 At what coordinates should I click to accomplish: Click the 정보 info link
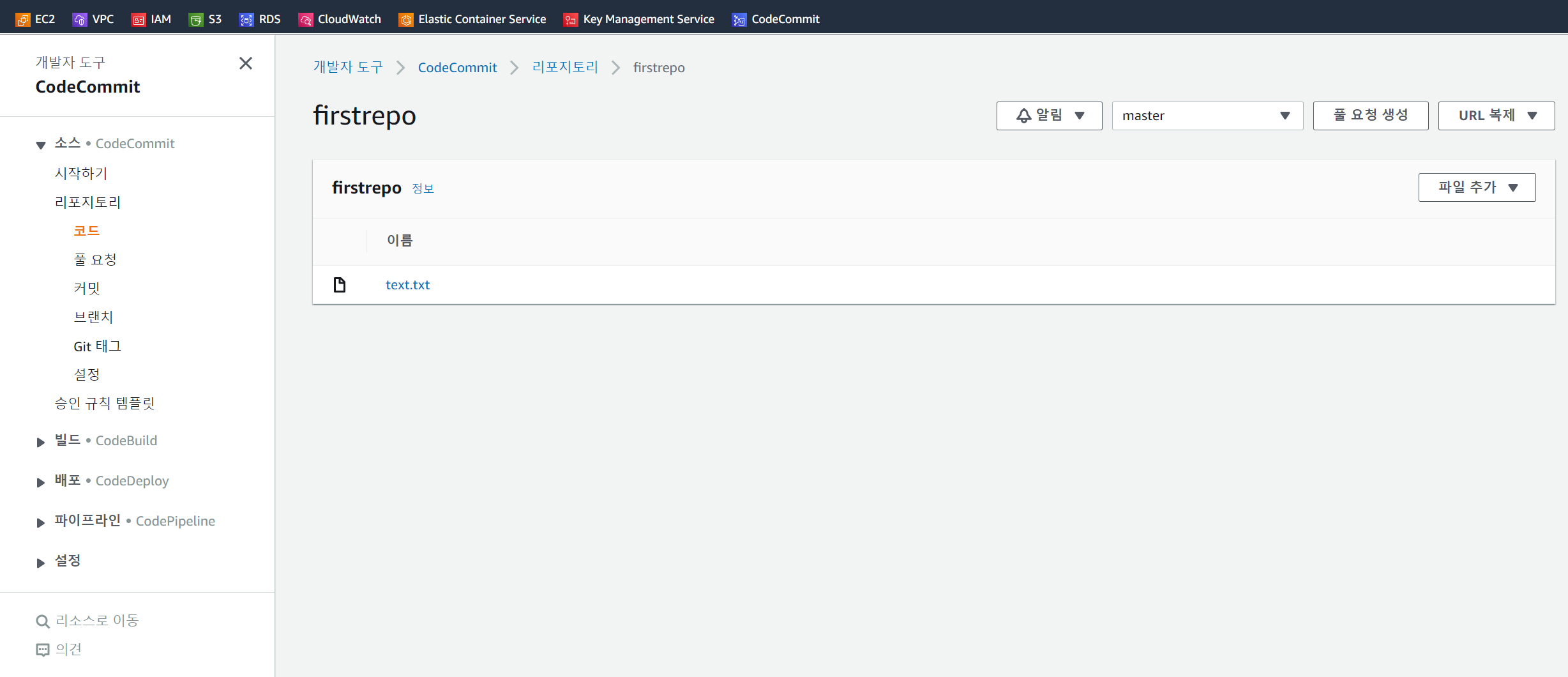[x=423, y=188]
